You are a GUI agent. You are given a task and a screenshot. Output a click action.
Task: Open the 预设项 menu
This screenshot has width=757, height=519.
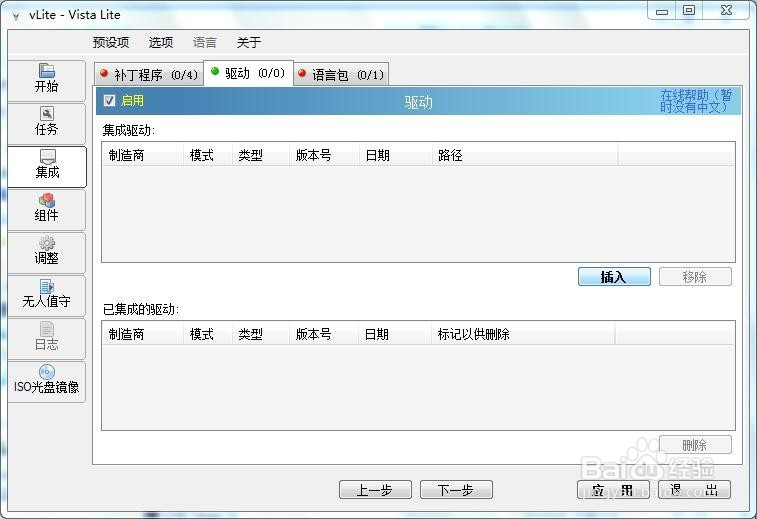point(111,42)
